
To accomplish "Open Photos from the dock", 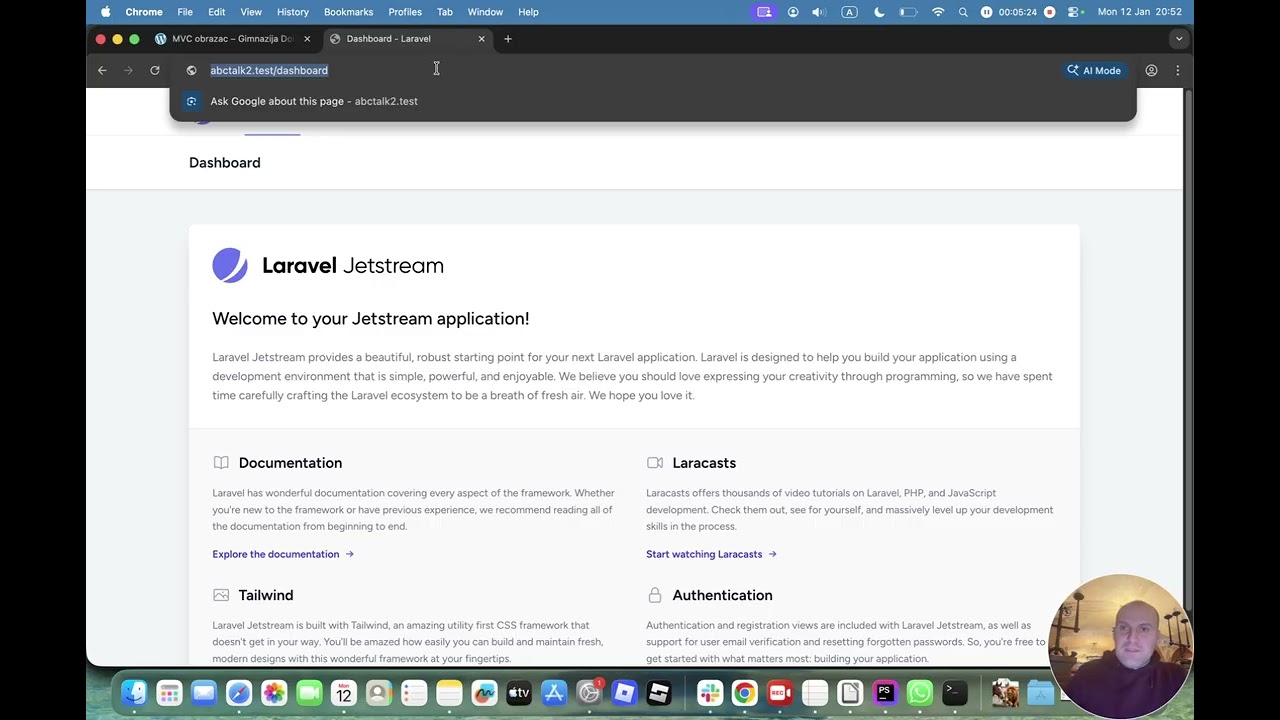I will 274,692.
